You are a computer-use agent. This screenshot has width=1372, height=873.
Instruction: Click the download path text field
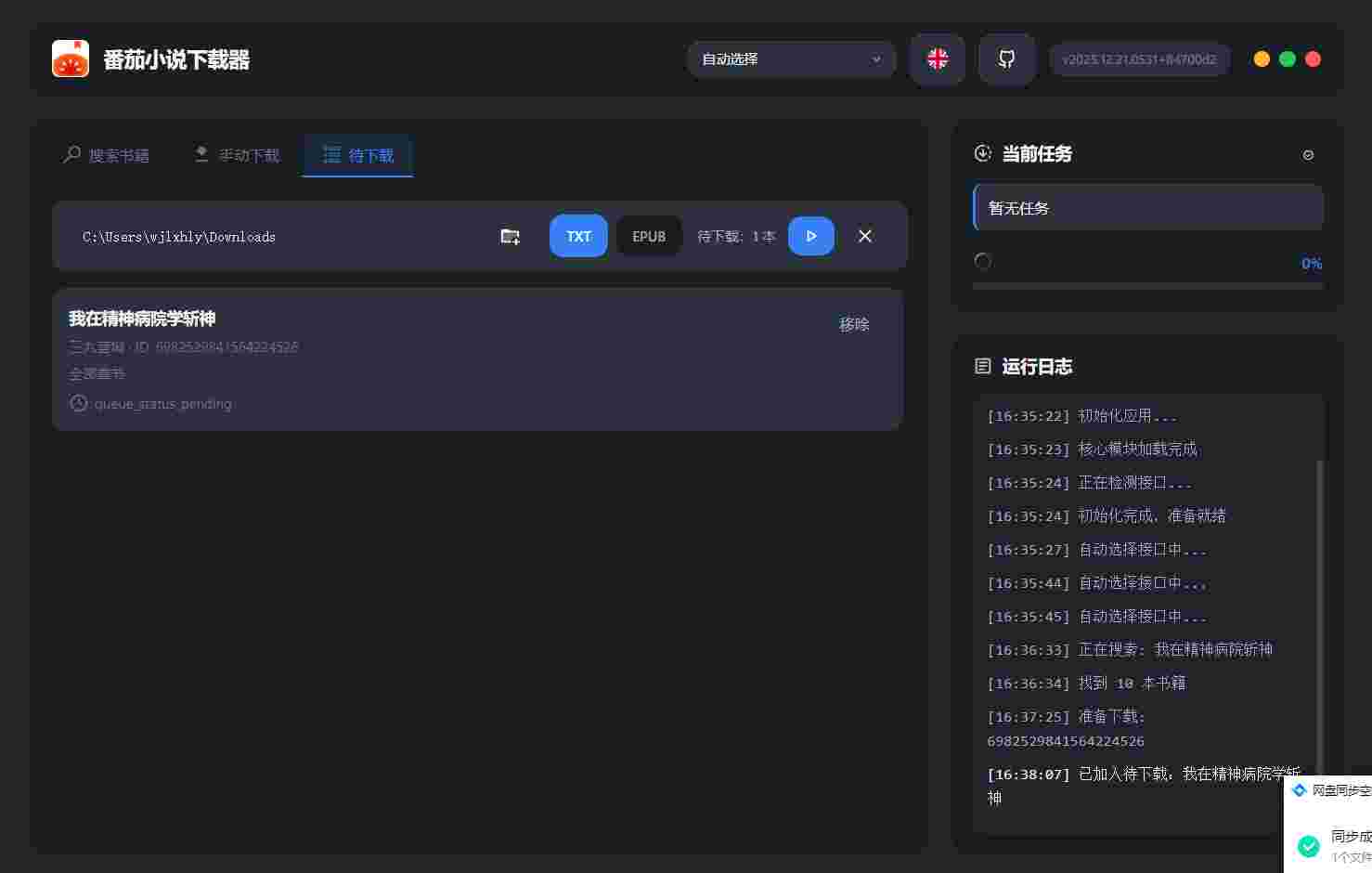(x=278, y=237)
